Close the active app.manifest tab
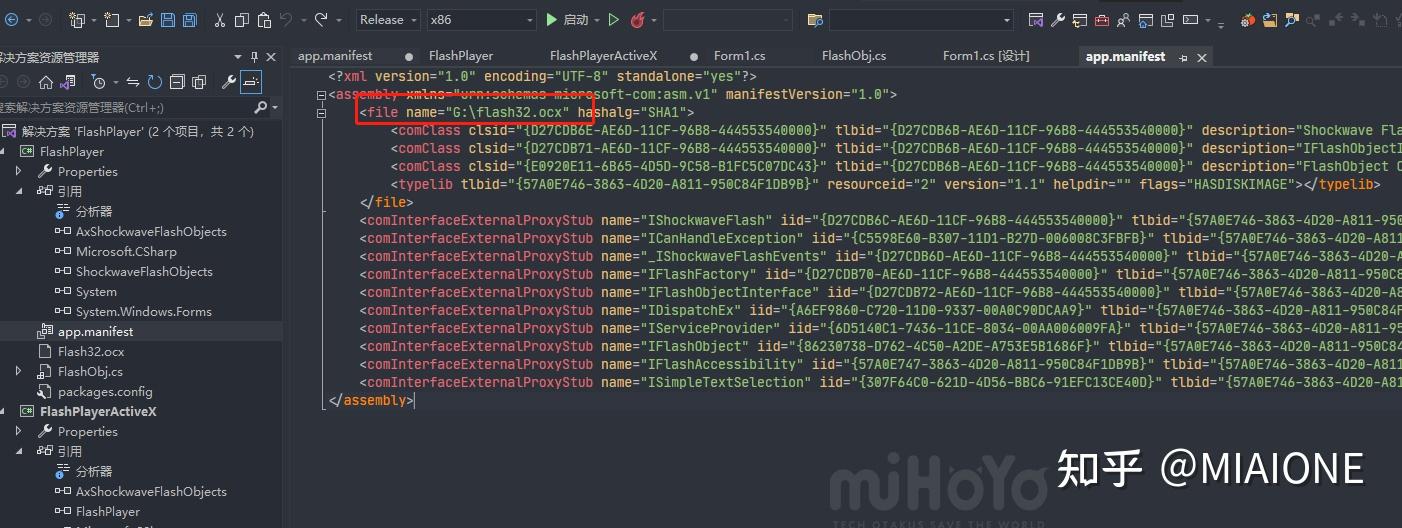This screenshot has height=528, width=1402. (x=1202, y=58)
